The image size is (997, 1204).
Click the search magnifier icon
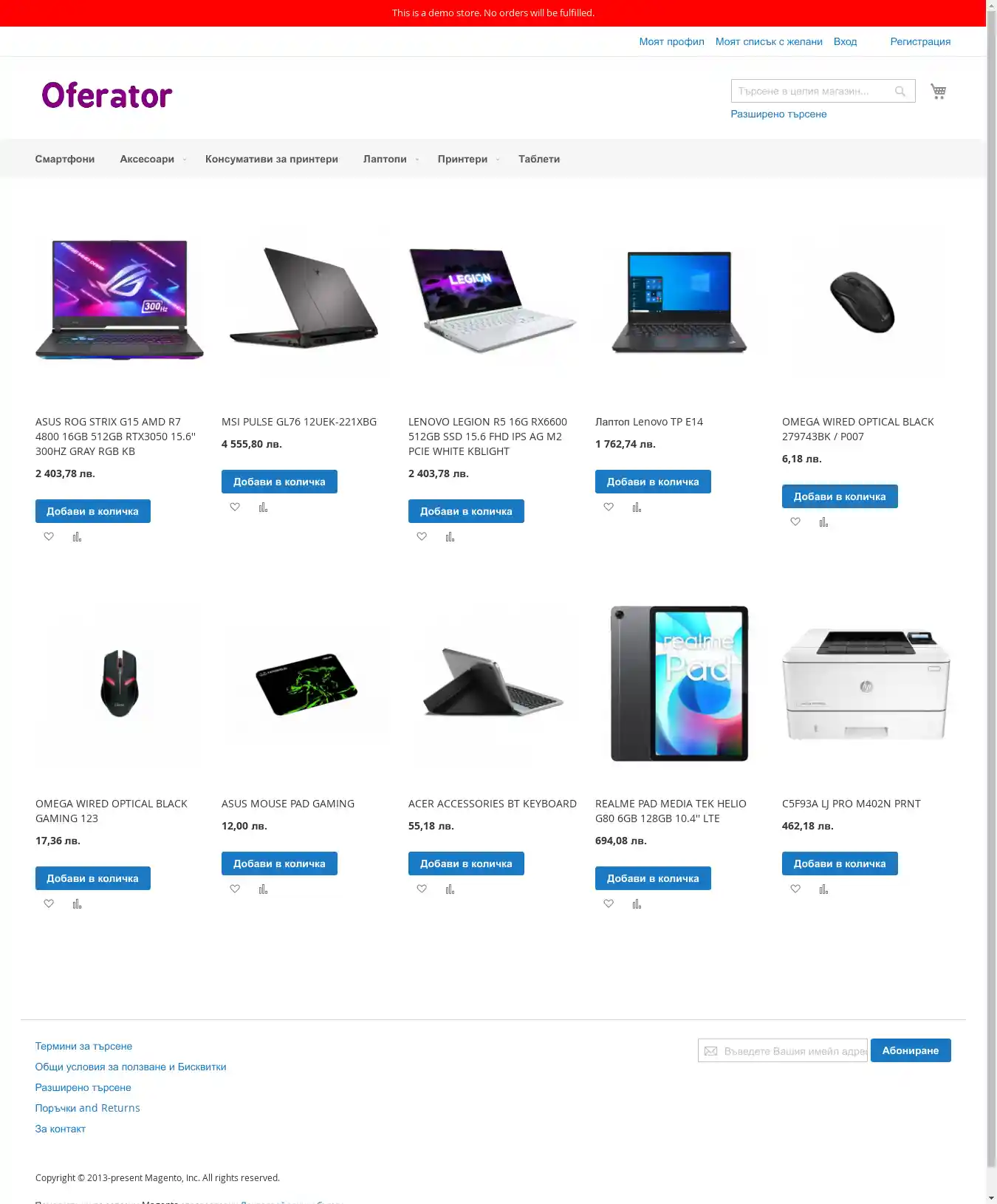(900, 92)
